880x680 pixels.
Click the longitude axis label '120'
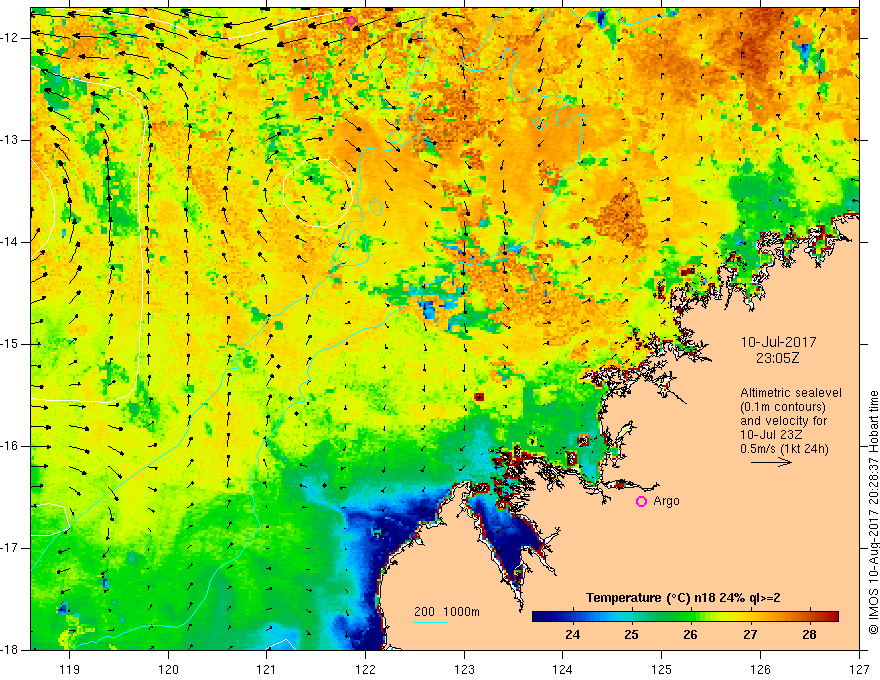tap(168, 669)
